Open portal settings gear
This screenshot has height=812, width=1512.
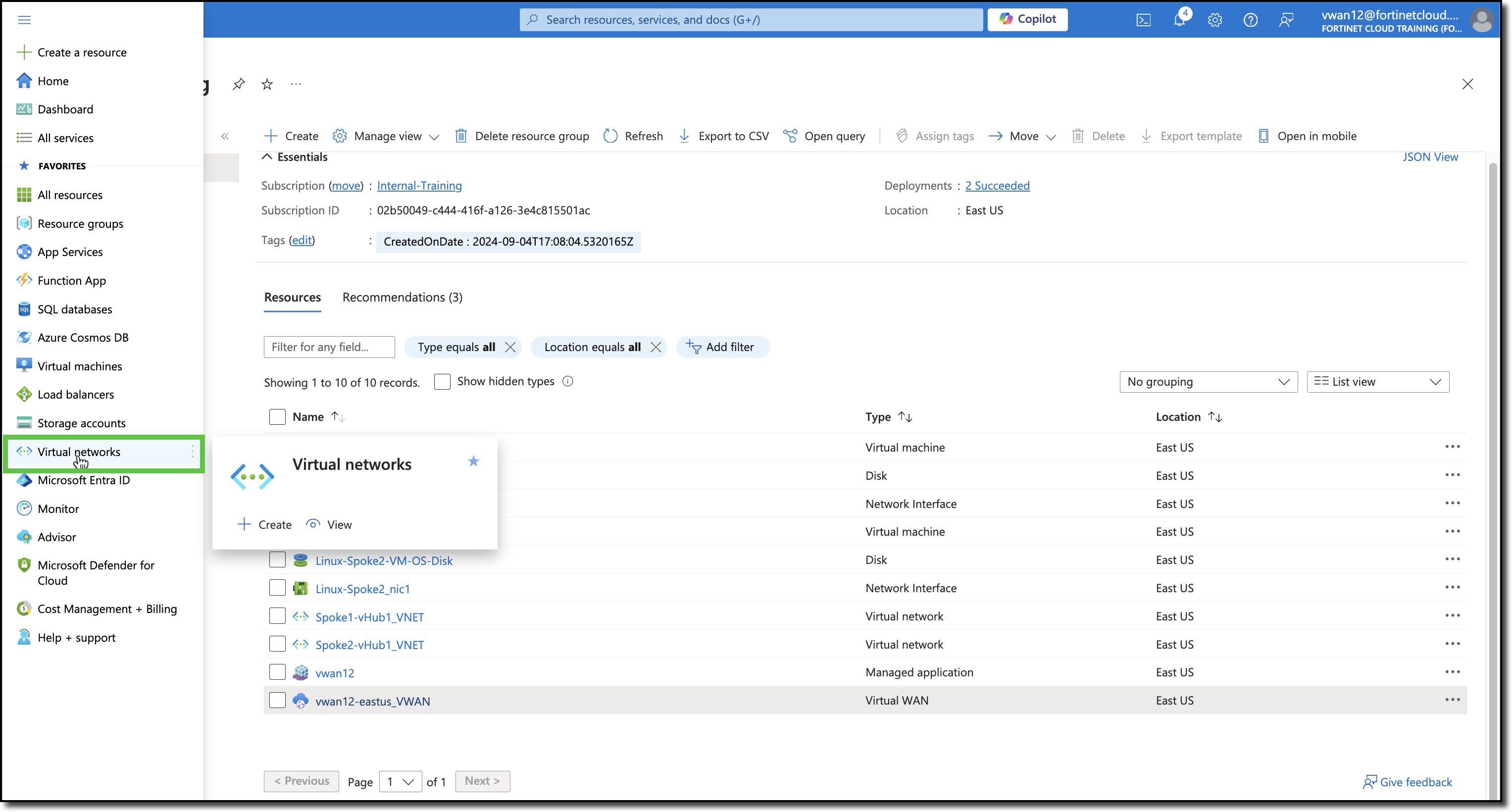point(1215,20)
